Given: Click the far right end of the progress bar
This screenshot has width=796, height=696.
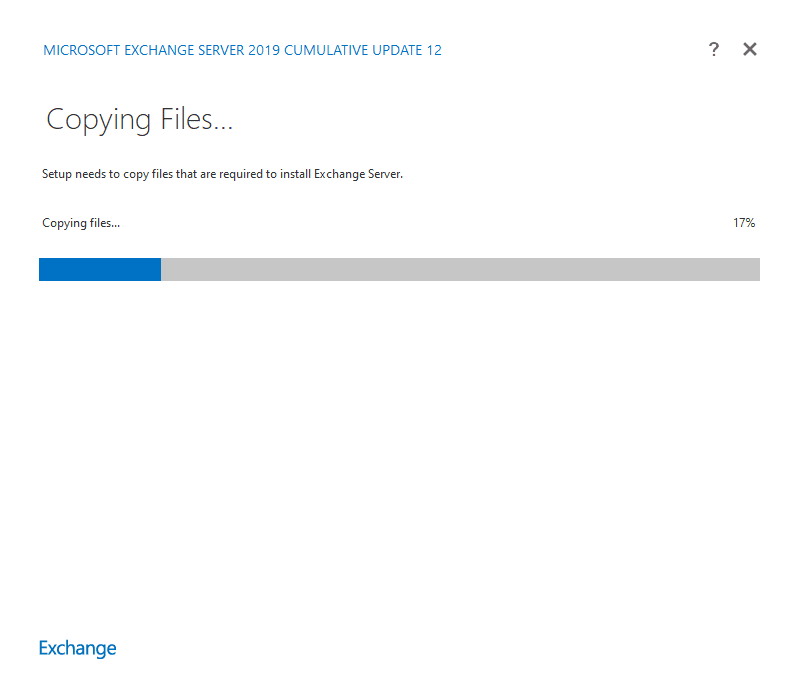Looking at the screenshot, I should (x=756, y=269).
